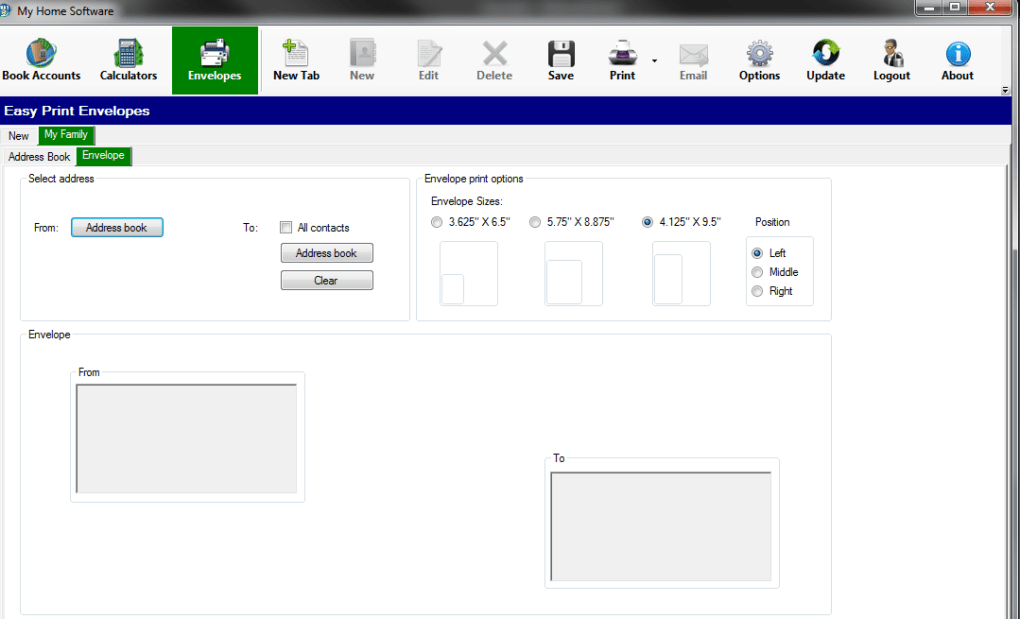Screen dimensions: 1020x619
Task: Logout of My Home Software
Action: pyautogui.click(x=891, y=60)
